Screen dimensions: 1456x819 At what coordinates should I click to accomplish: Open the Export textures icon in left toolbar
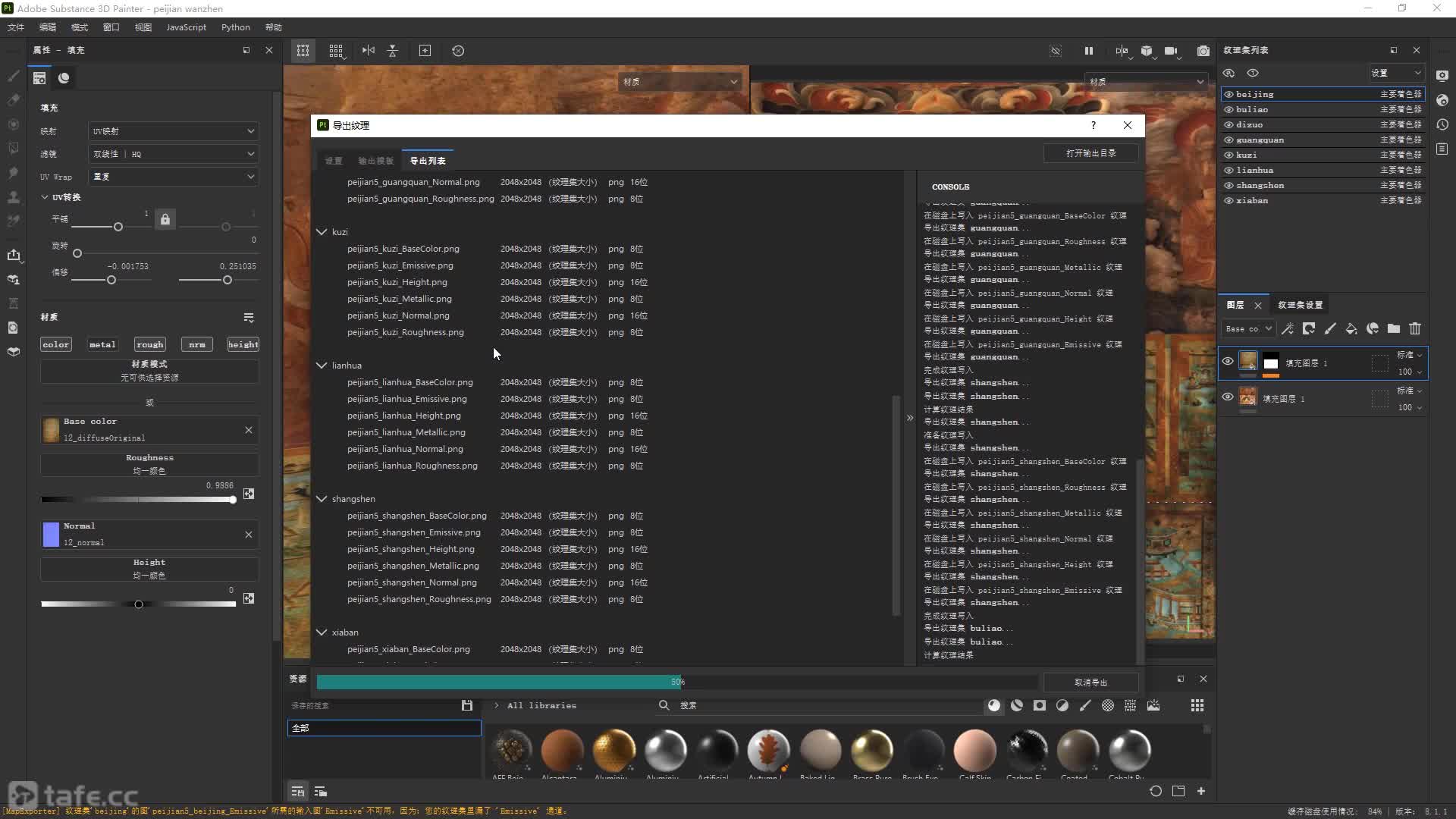pyautogui.click(x=13, y=255)
